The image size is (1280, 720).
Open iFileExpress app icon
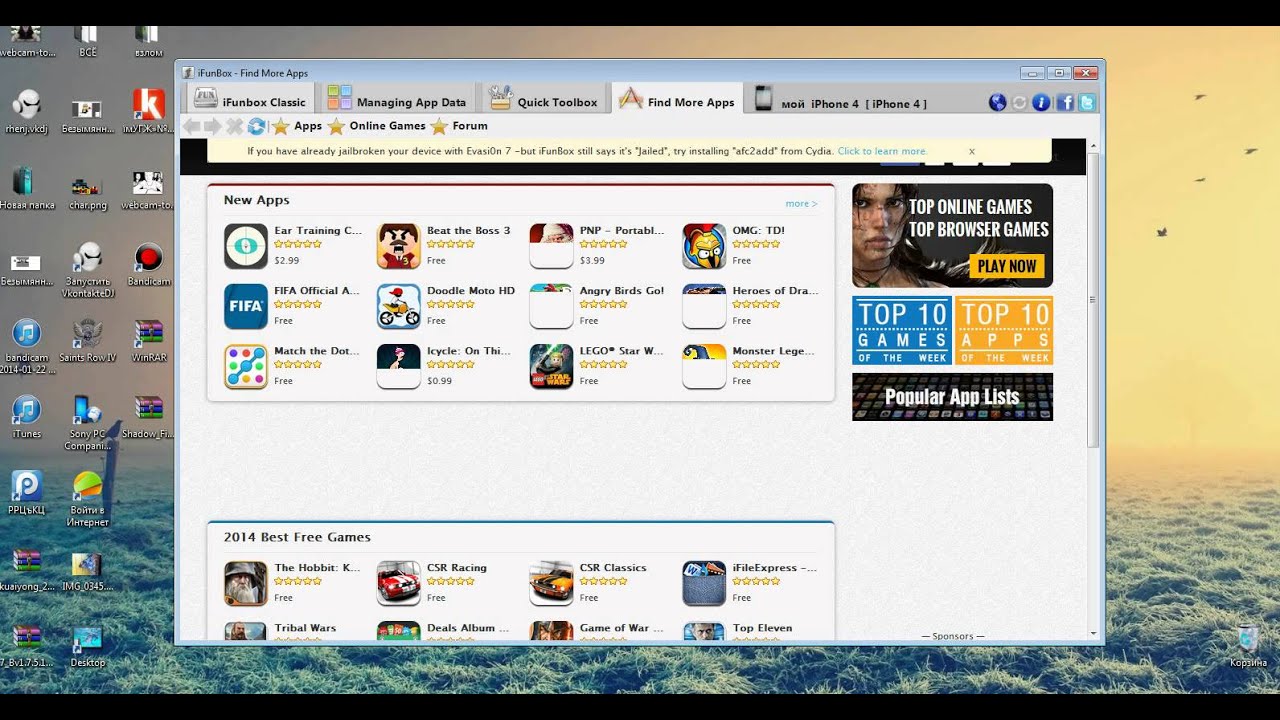coord(704,583)
